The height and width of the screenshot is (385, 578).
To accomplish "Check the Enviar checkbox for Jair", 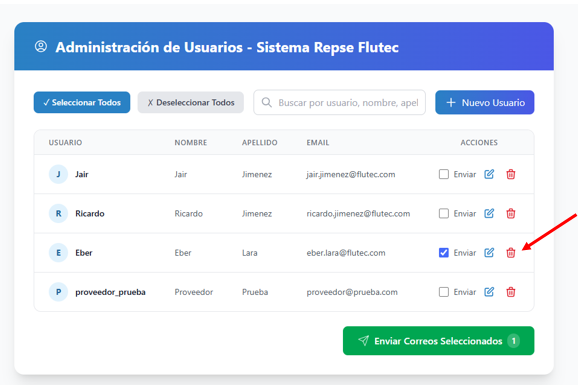I will click(444, 174).
